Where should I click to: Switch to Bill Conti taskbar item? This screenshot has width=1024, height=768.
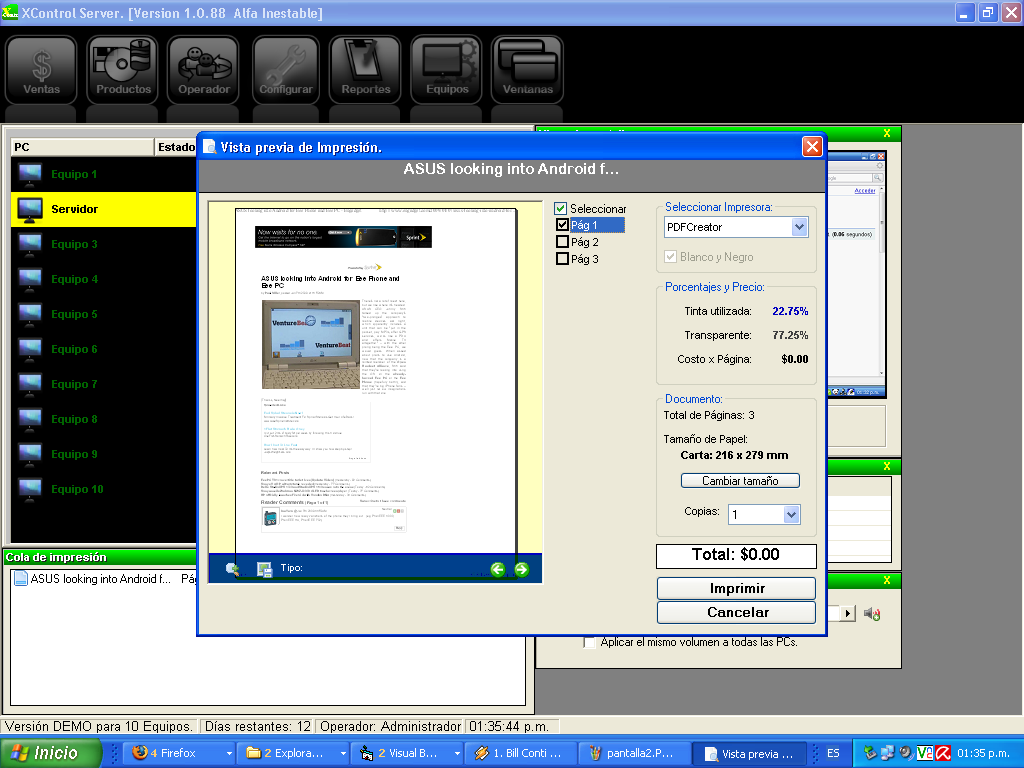520,754
